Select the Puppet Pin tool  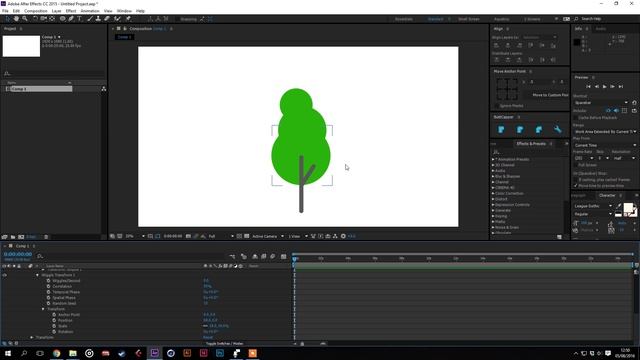(x=128, y=19)
